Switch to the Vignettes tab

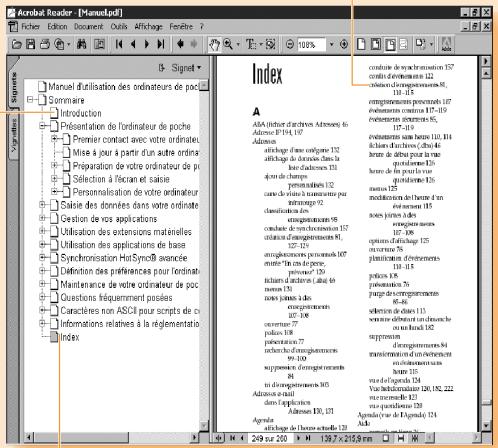(x=14, y=134)
